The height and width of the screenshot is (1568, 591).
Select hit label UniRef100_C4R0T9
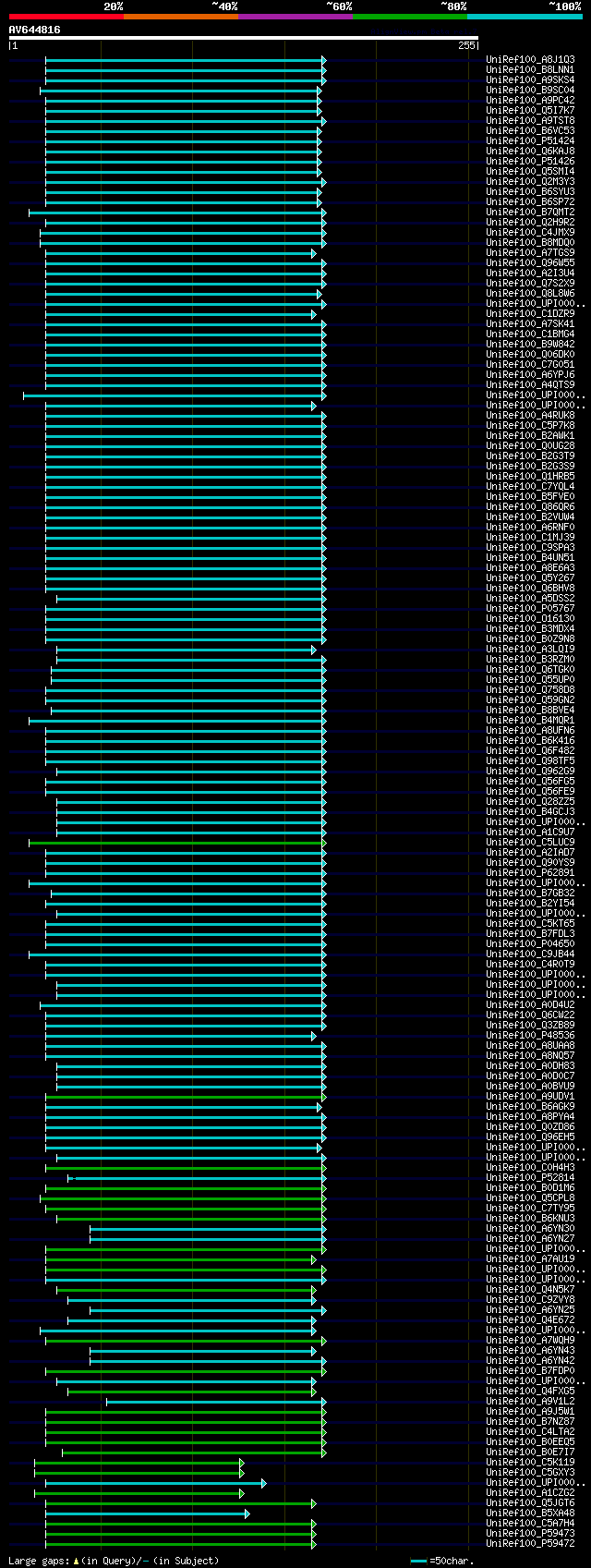pos(530,965)
